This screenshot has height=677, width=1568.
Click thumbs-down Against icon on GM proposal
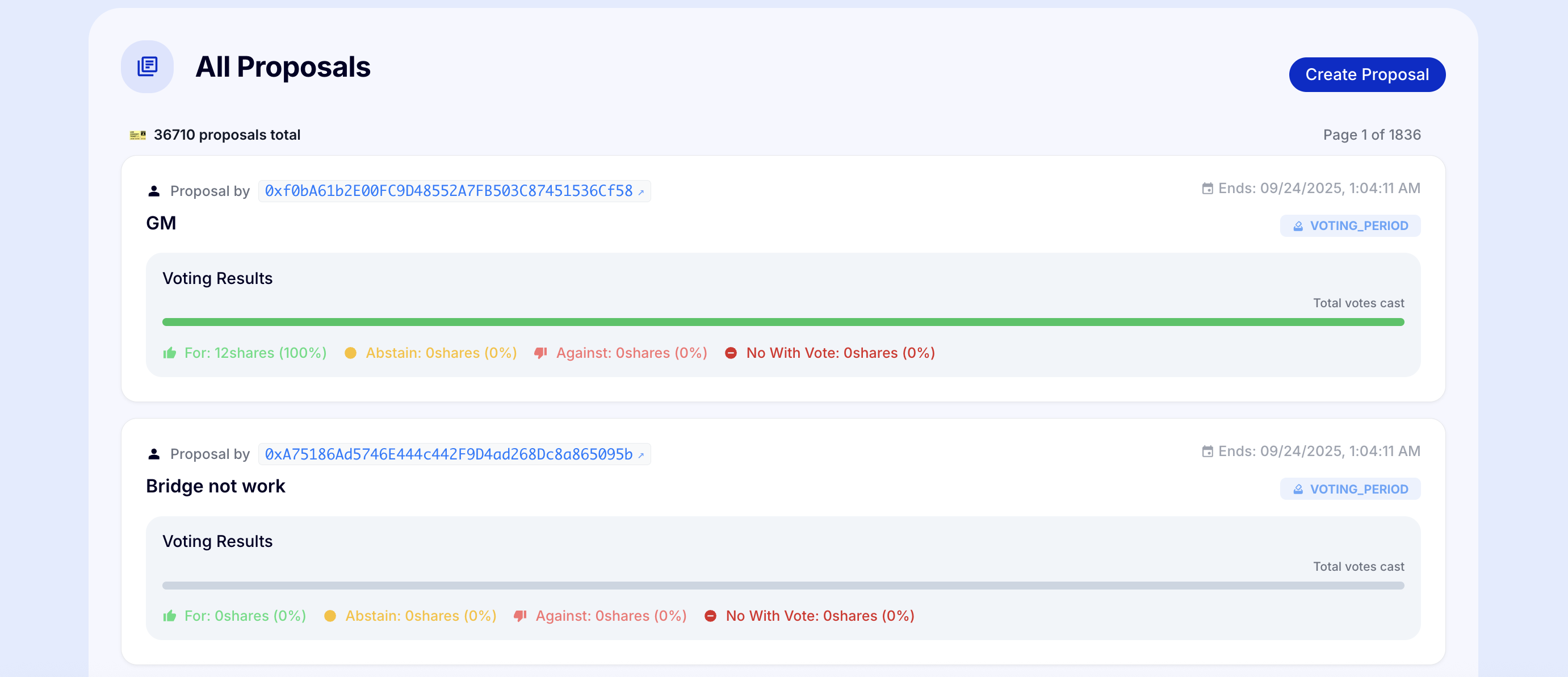[x=540, y=353]
